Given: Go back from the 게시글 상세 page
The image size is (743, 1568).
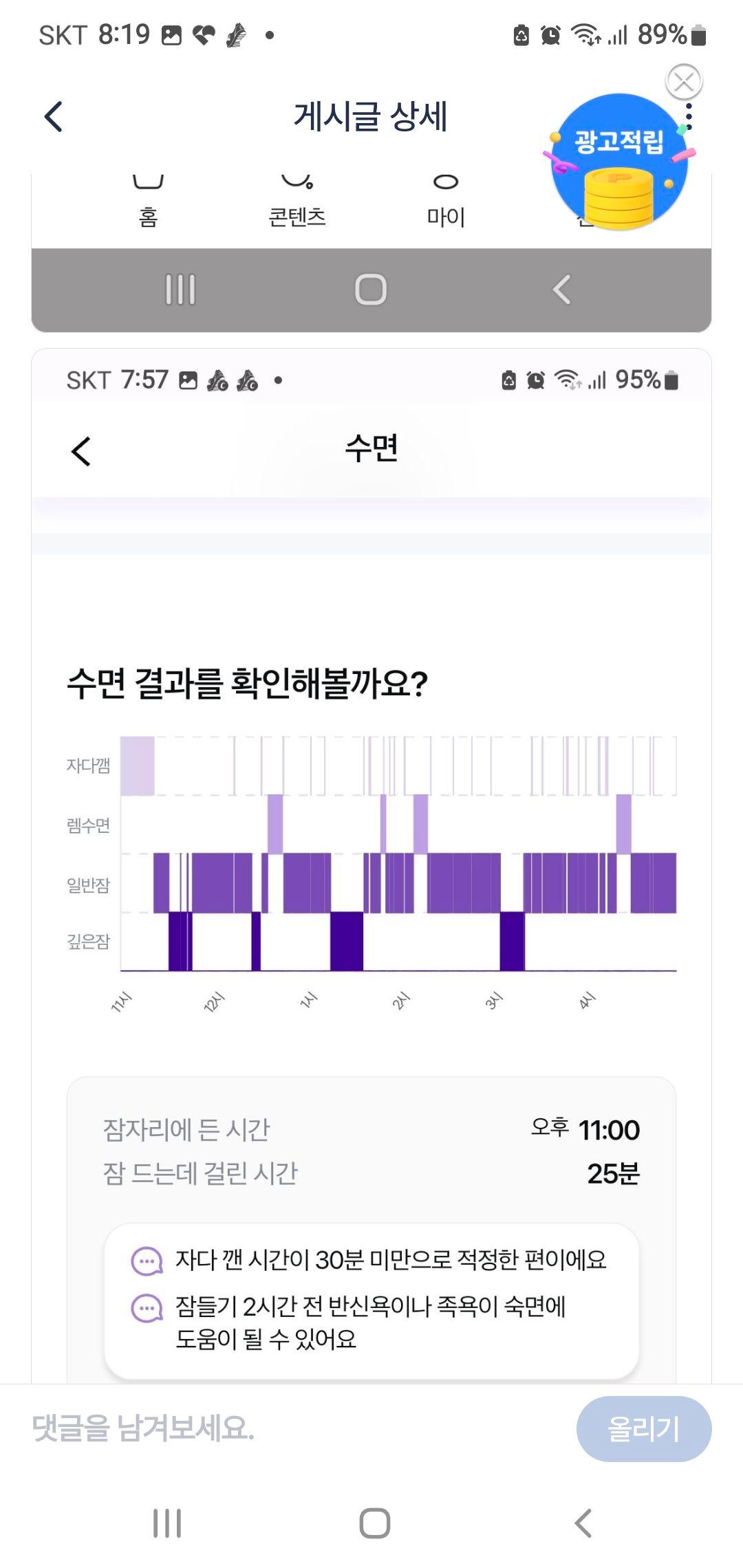Looking at the screenshot, I should pos(54,116).
